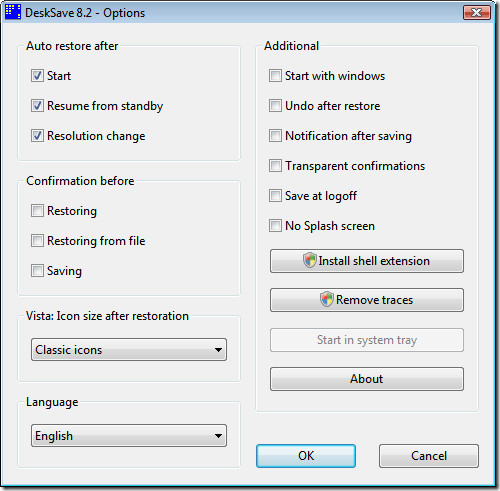Enable Start with windows option

click(x=275, y=76)
